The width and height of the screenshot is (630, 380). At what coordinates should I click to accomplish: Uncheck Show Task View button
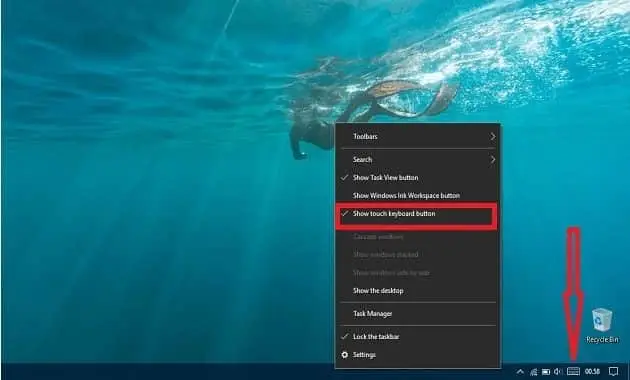(x=418, y=178)
